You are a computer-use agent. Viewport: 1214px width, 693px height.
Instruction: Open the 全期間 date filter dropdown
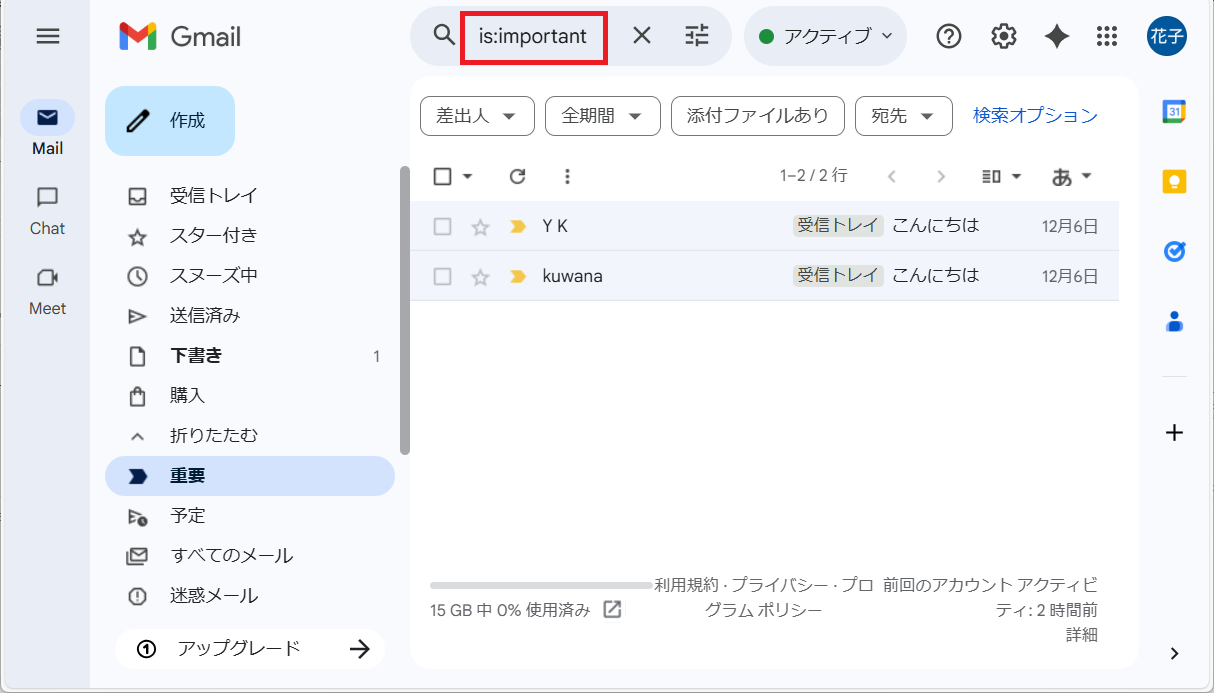[x=602, y=116]
